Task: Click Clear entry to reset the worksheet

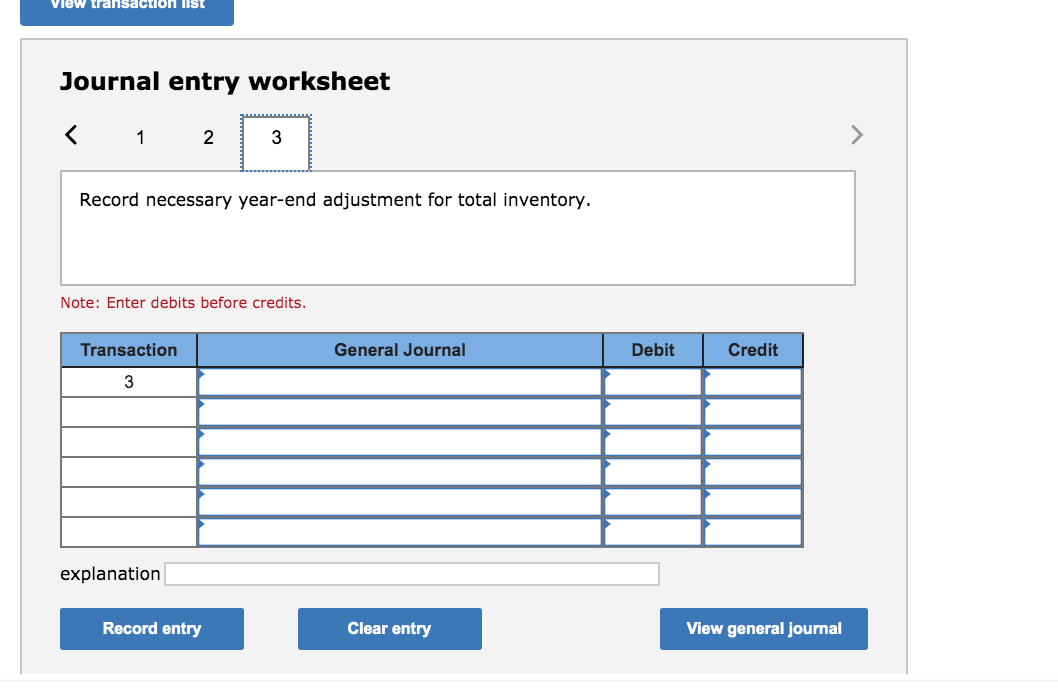Action: [389, 629]
